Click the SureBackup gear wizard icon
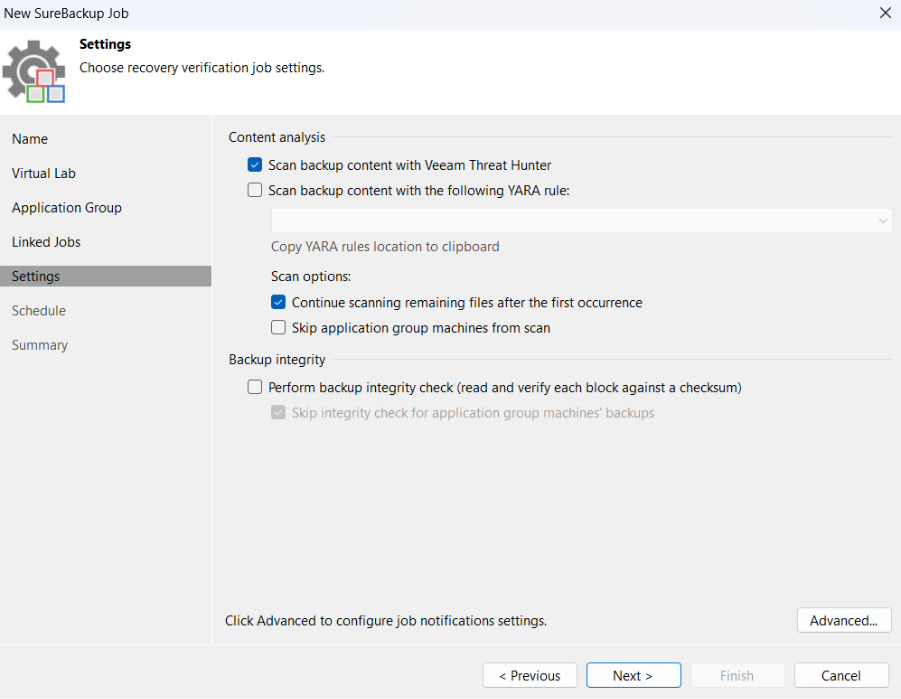 (34, 71)
